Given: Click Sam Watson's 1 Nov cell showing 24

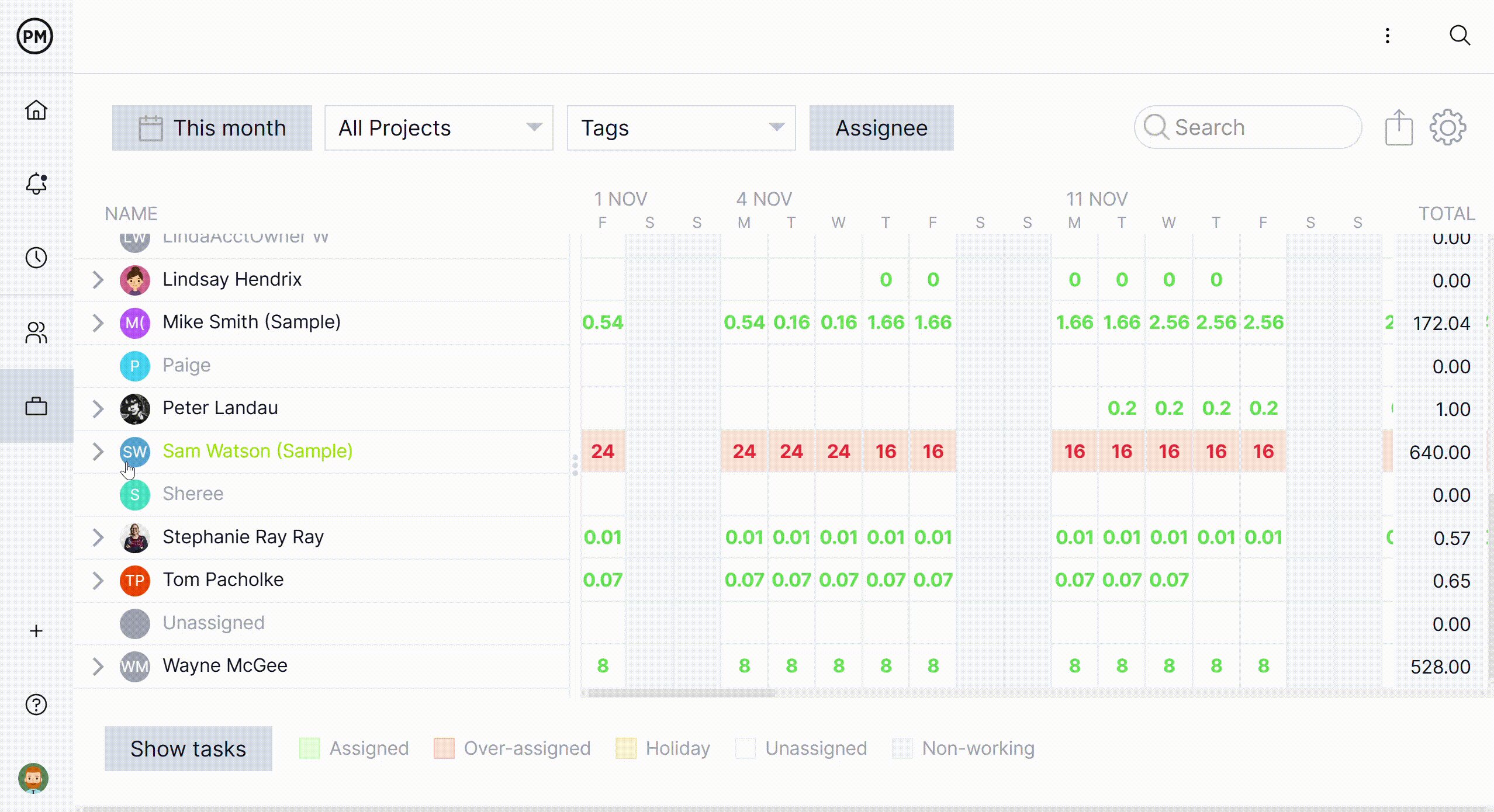Looking at the screenshot, I should coord(603,451).
